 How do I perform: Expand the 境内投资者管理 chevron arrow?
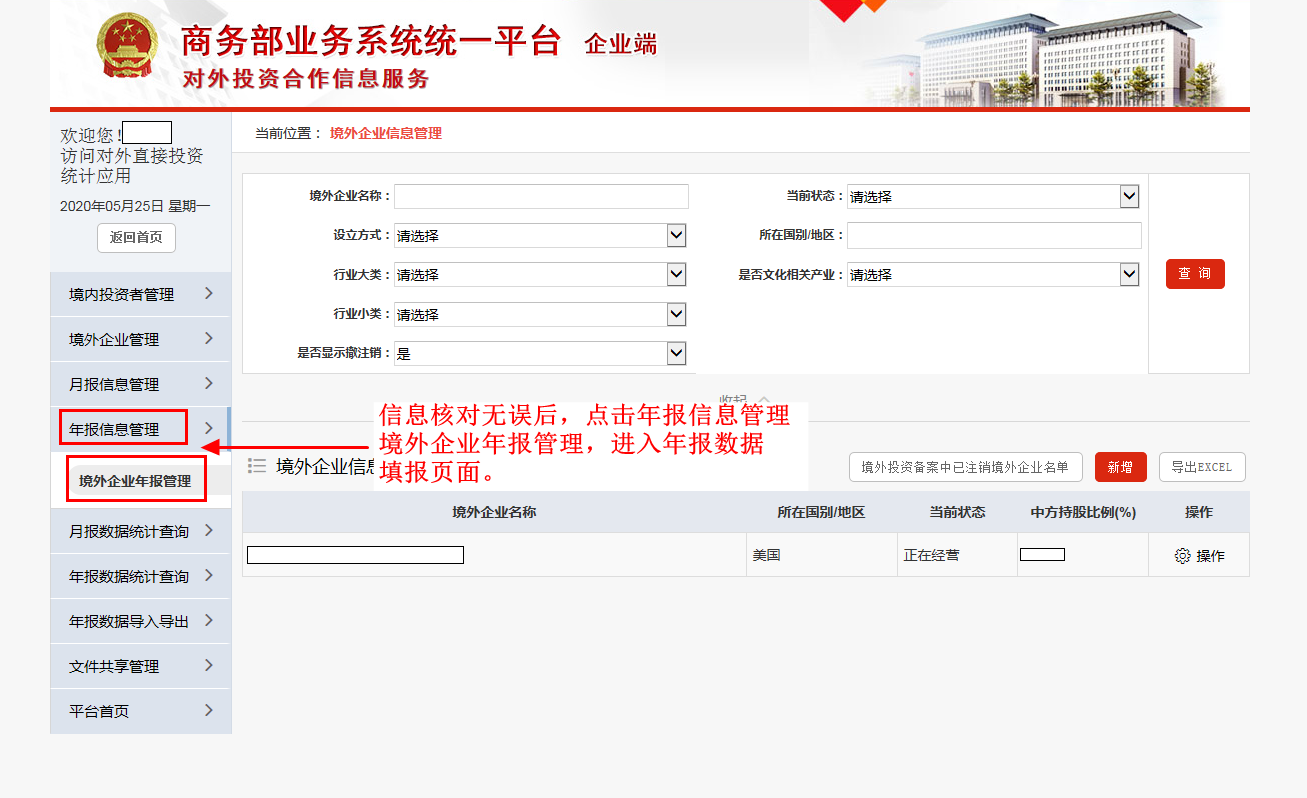click(208, 293)
